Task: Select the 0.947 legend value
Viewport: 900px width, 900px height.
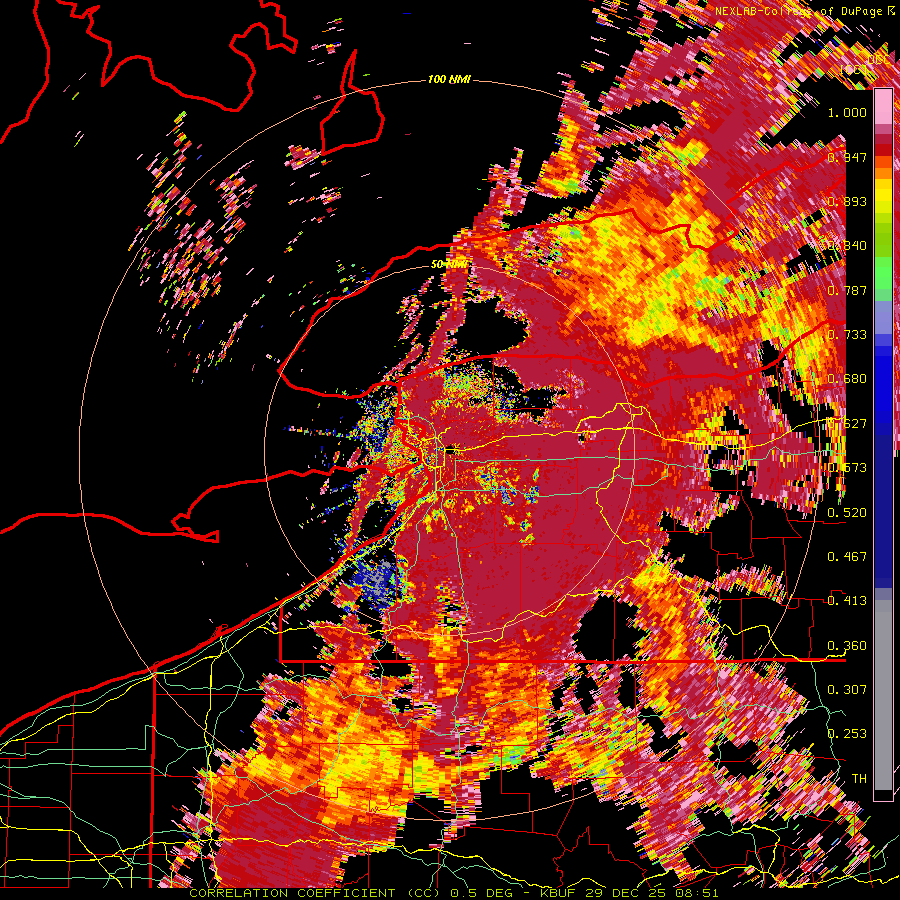Action: tap(847, 157)
